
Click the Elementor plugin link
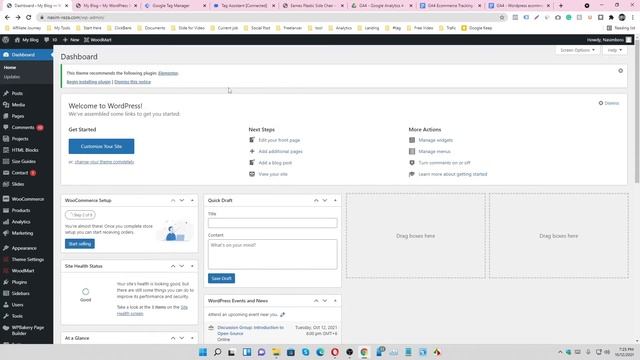tap(168, 73)
